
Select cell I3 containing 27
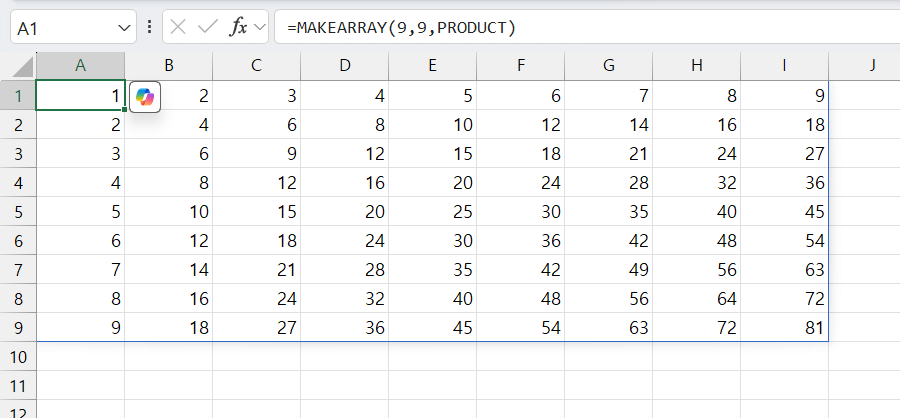pos(785,153)
